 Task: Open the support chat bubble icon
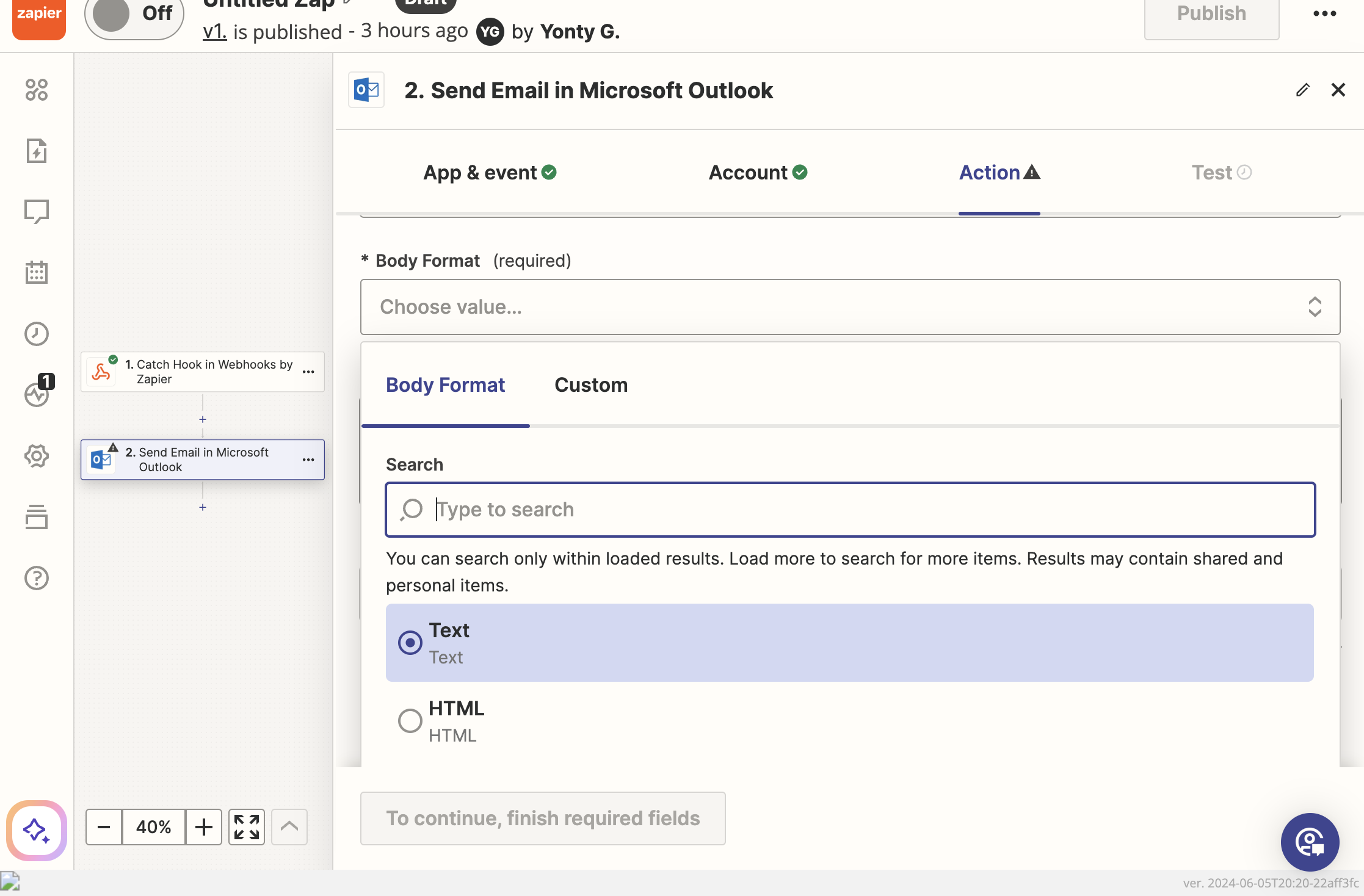coord(1310,842)
